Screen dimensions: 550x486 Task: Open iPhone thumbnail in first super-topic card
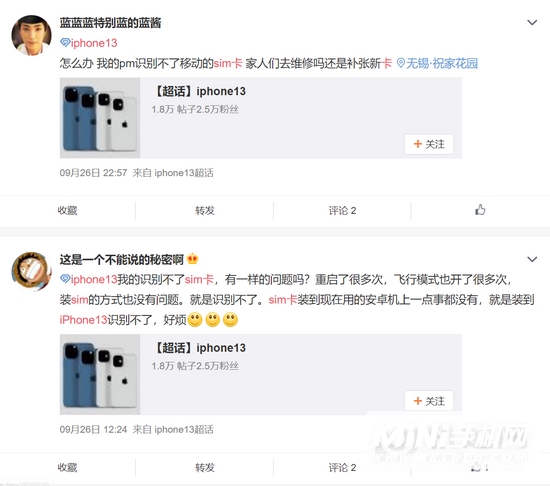pyautogui.click(x=100, y=118)
